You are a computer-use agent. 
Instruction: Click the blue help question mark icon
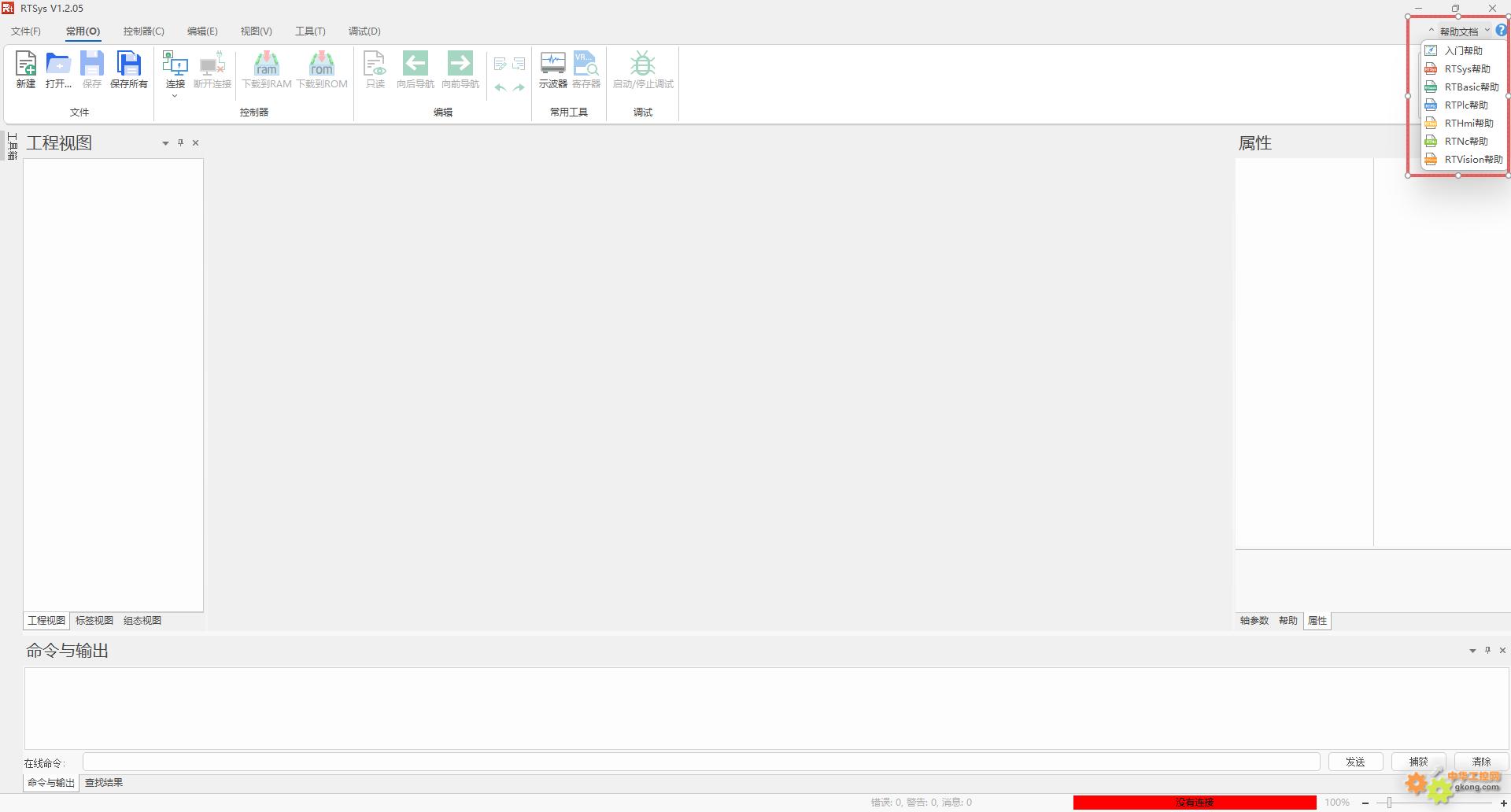[1501, 31]
